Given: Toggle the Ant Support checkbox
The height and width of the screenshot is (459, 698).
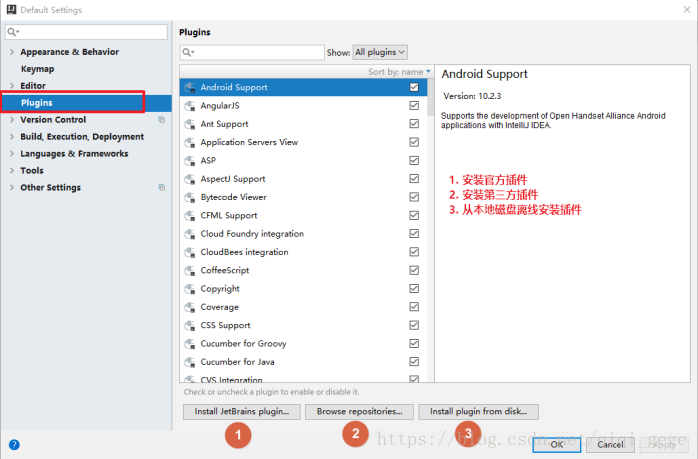Looking at the screenshot, I should point(414,124).
